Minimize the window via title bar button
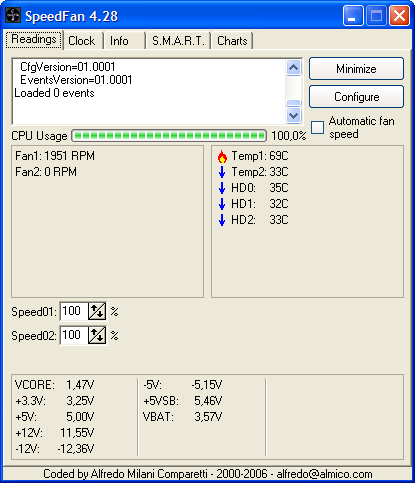 click(353, 16)
